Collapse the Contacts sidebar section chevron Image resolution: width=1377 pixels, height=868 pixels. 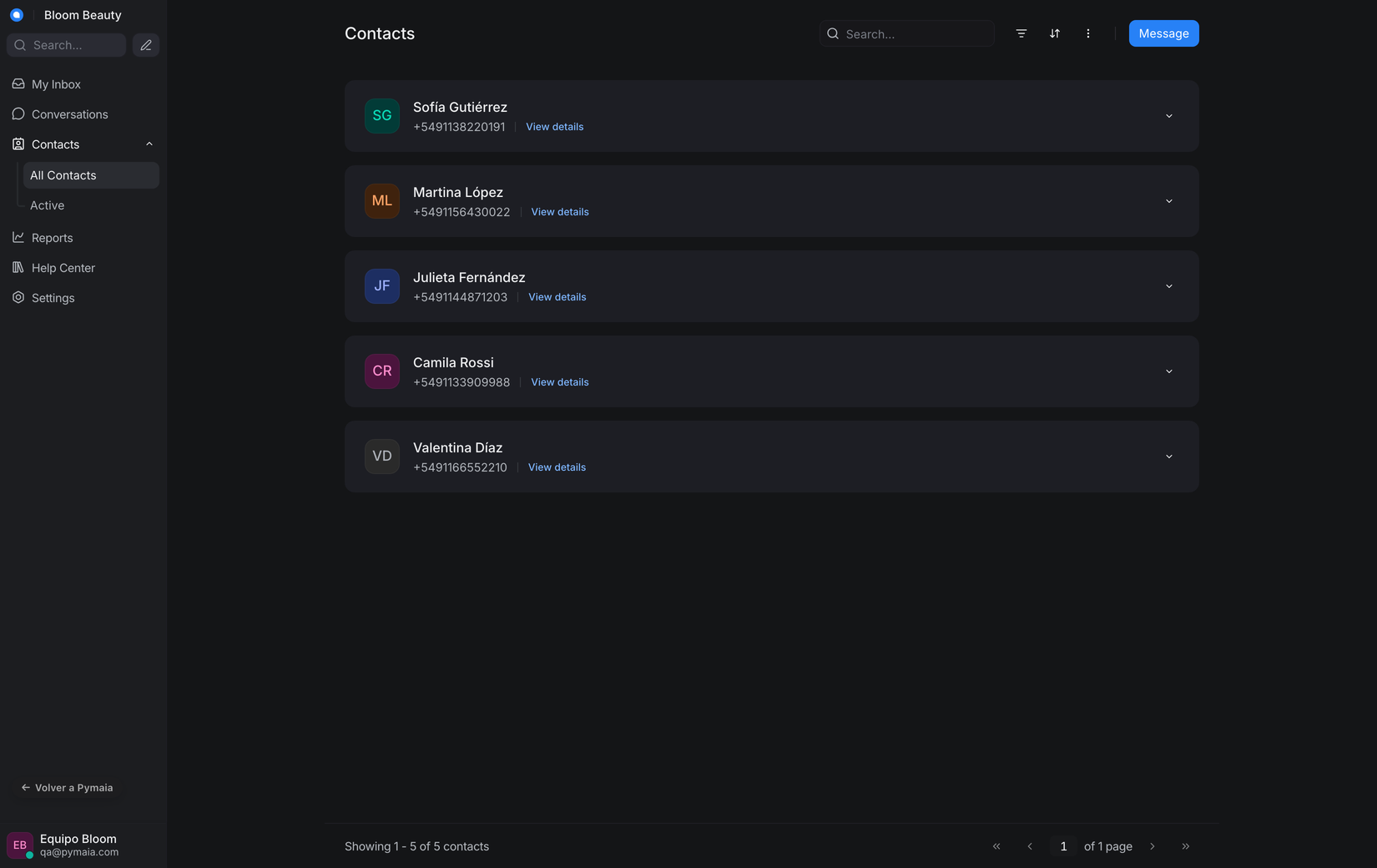coord(149,144)
